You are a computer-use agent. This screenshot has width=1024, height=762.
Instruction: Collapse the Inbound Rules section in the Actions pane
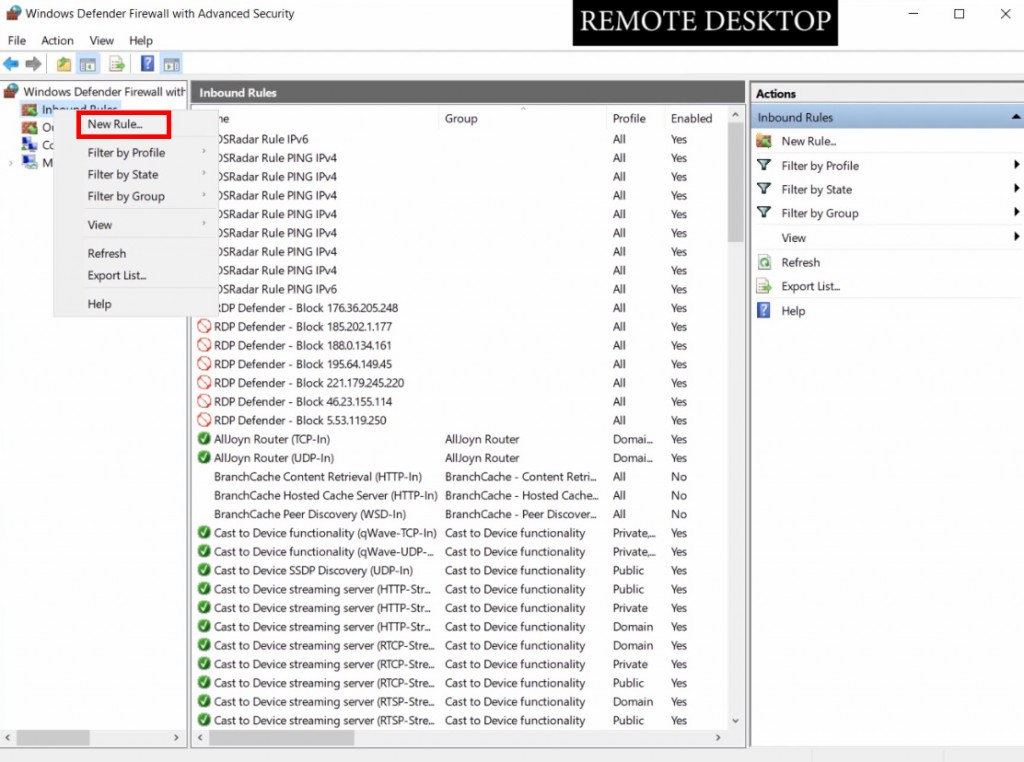(x=1016, y=118)
